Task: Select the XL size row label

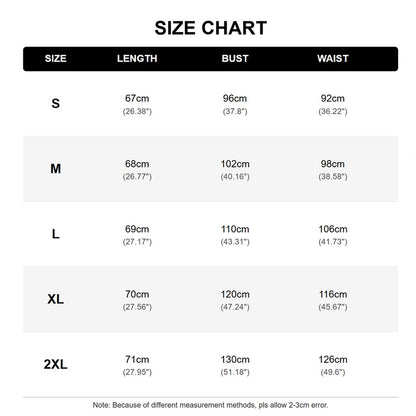Action: pos(56,299)
